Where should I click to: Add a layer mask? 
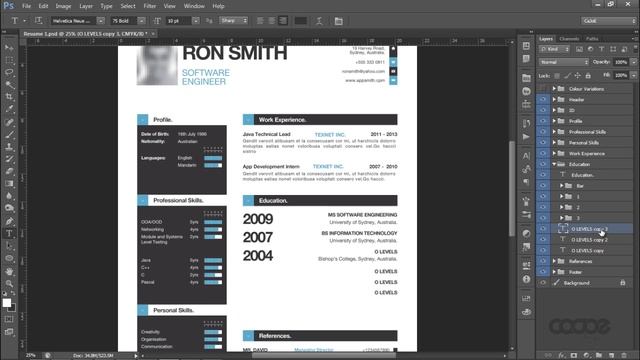coord(574,356)
